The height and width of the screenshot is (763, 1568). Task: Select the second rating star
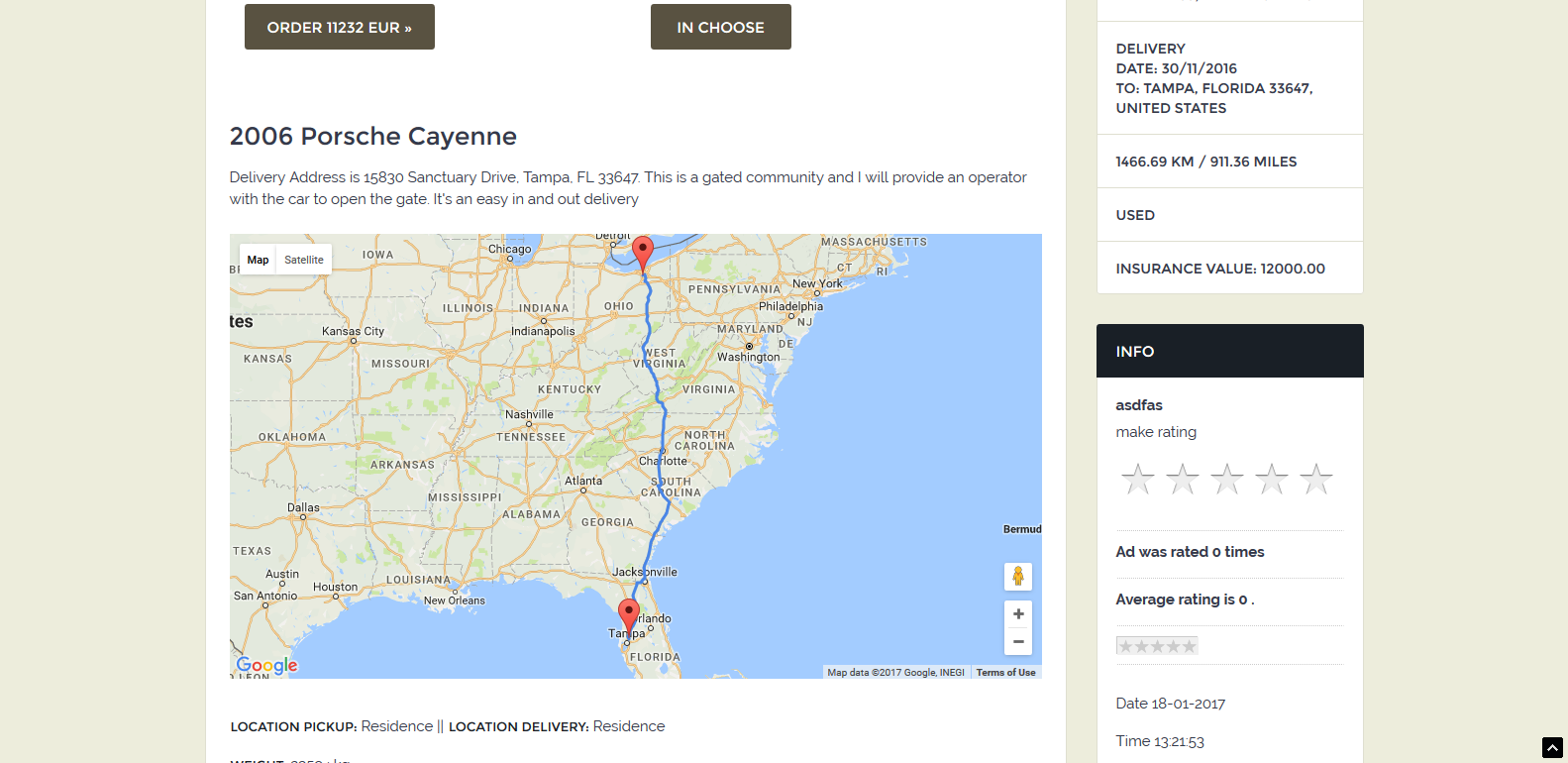tap(1183, 480)
